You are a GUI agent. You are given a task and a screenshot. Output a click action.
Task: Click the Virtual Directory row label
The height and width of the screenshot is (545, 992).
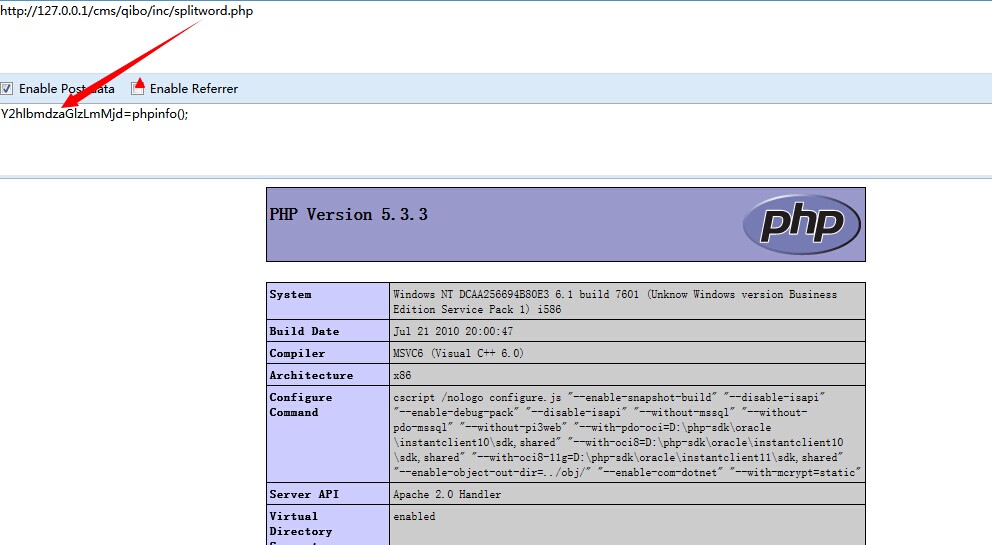301,523
